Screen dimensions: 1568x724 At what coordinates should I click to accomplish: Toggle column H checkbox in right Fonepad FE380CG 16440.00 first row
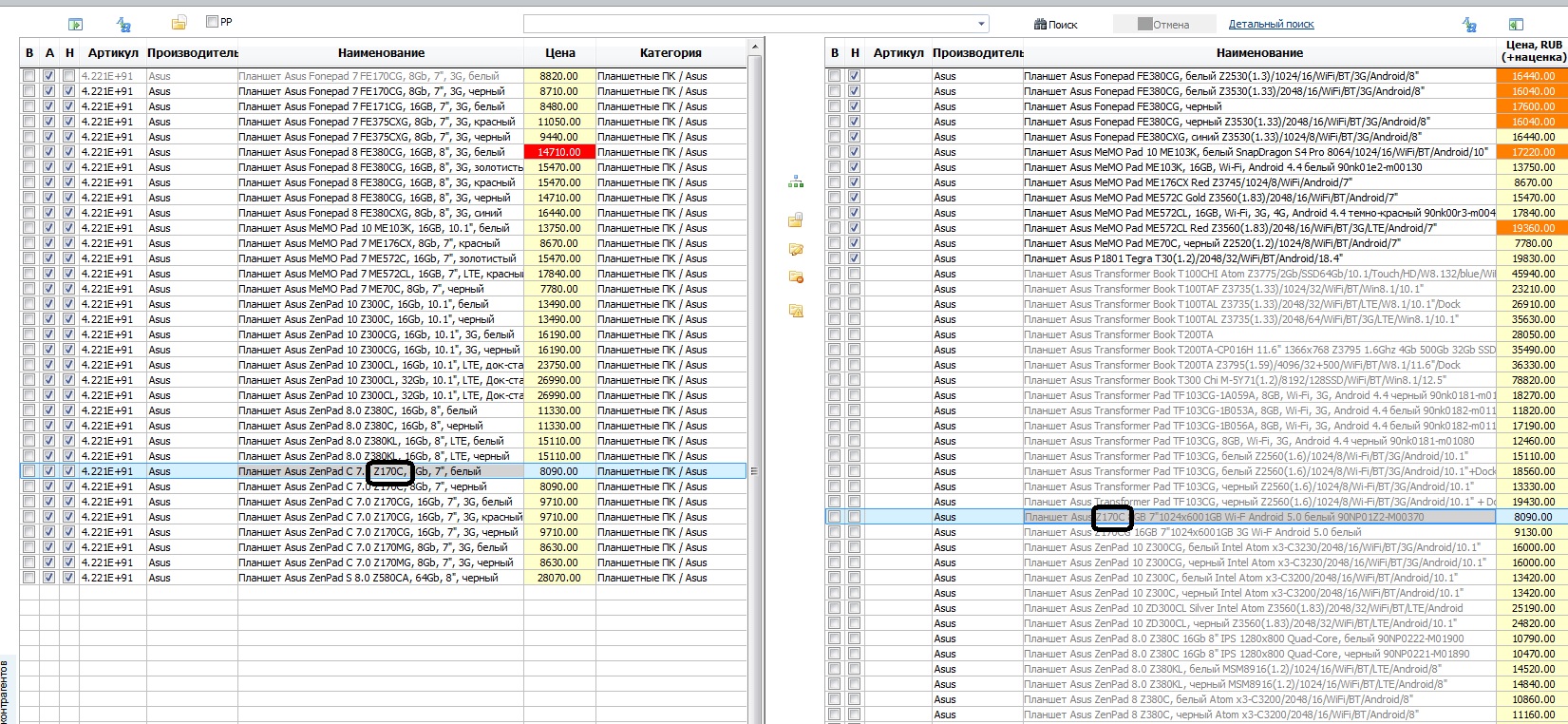(x=855, y=76)
